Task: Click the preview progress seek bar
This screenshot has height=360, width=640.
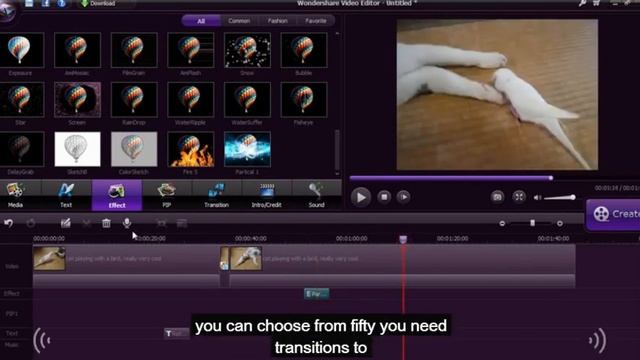Action: (451, 178)
